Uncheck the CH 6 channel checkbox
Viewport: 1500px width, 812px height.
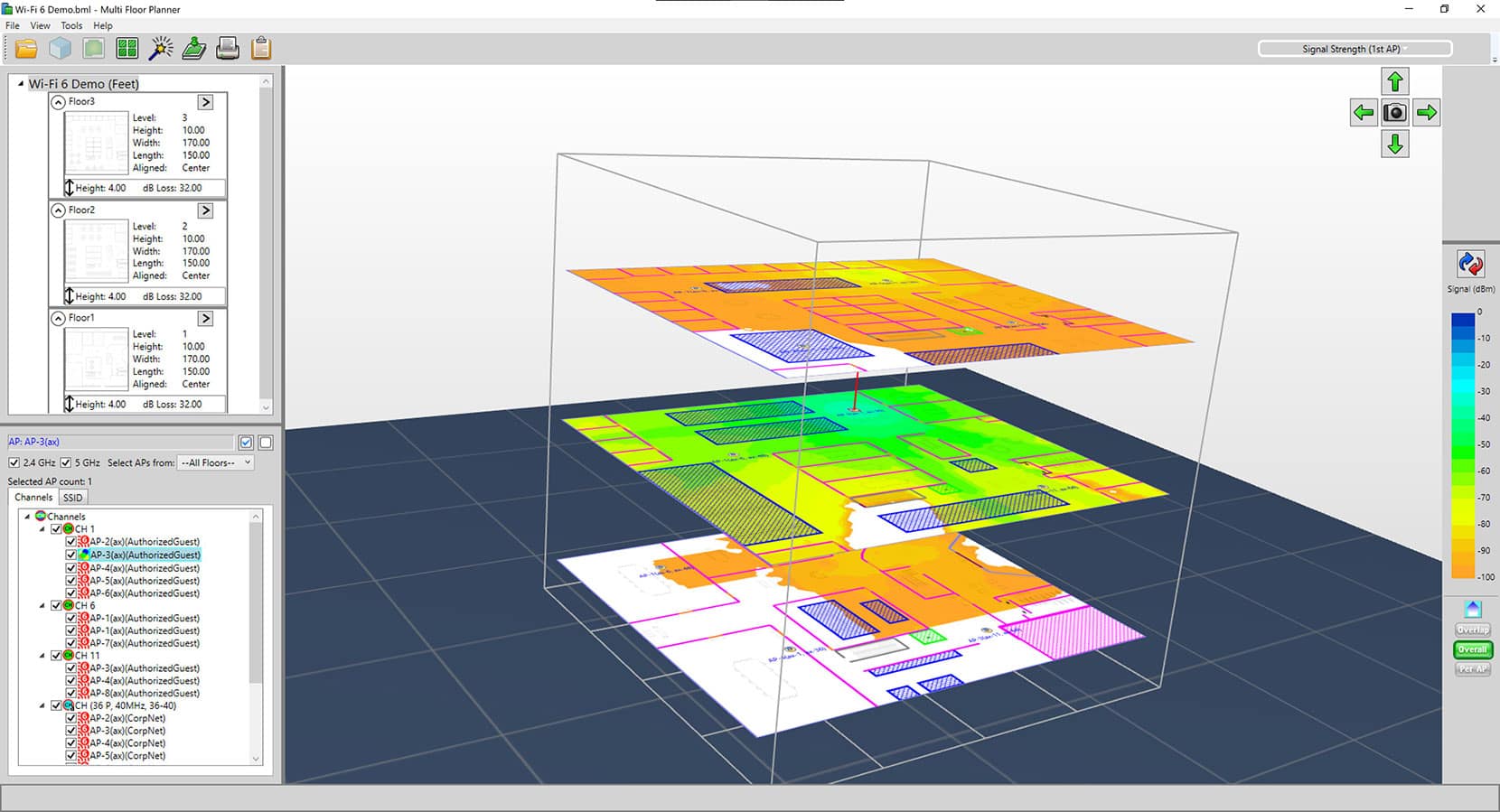tap(57, 606)
